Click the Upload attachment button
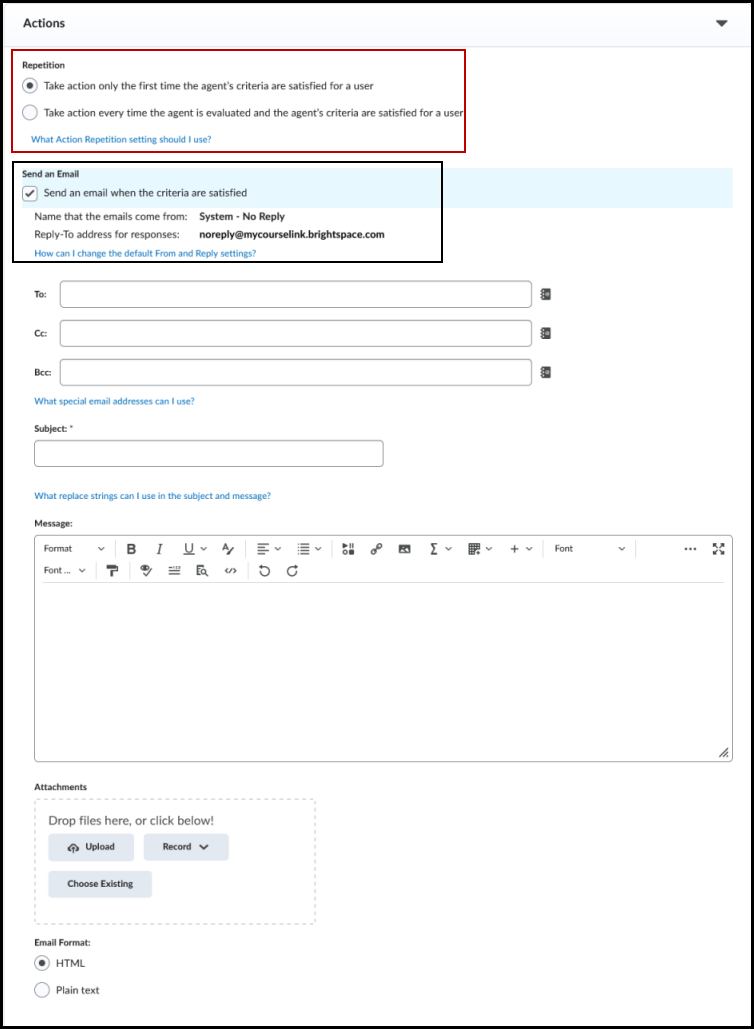Viewport: 754px width, 1029px height. pos(91,847)
